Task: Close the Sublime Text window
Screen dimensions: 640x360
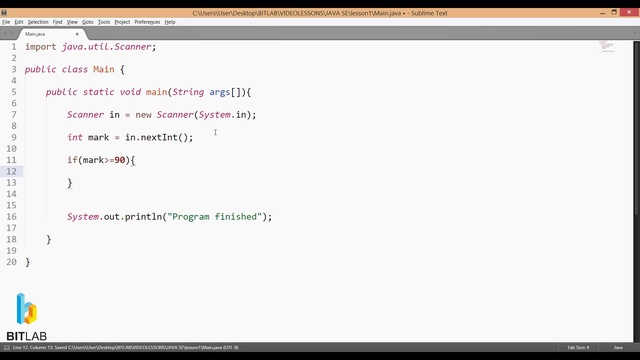Action: click(629, 13)
